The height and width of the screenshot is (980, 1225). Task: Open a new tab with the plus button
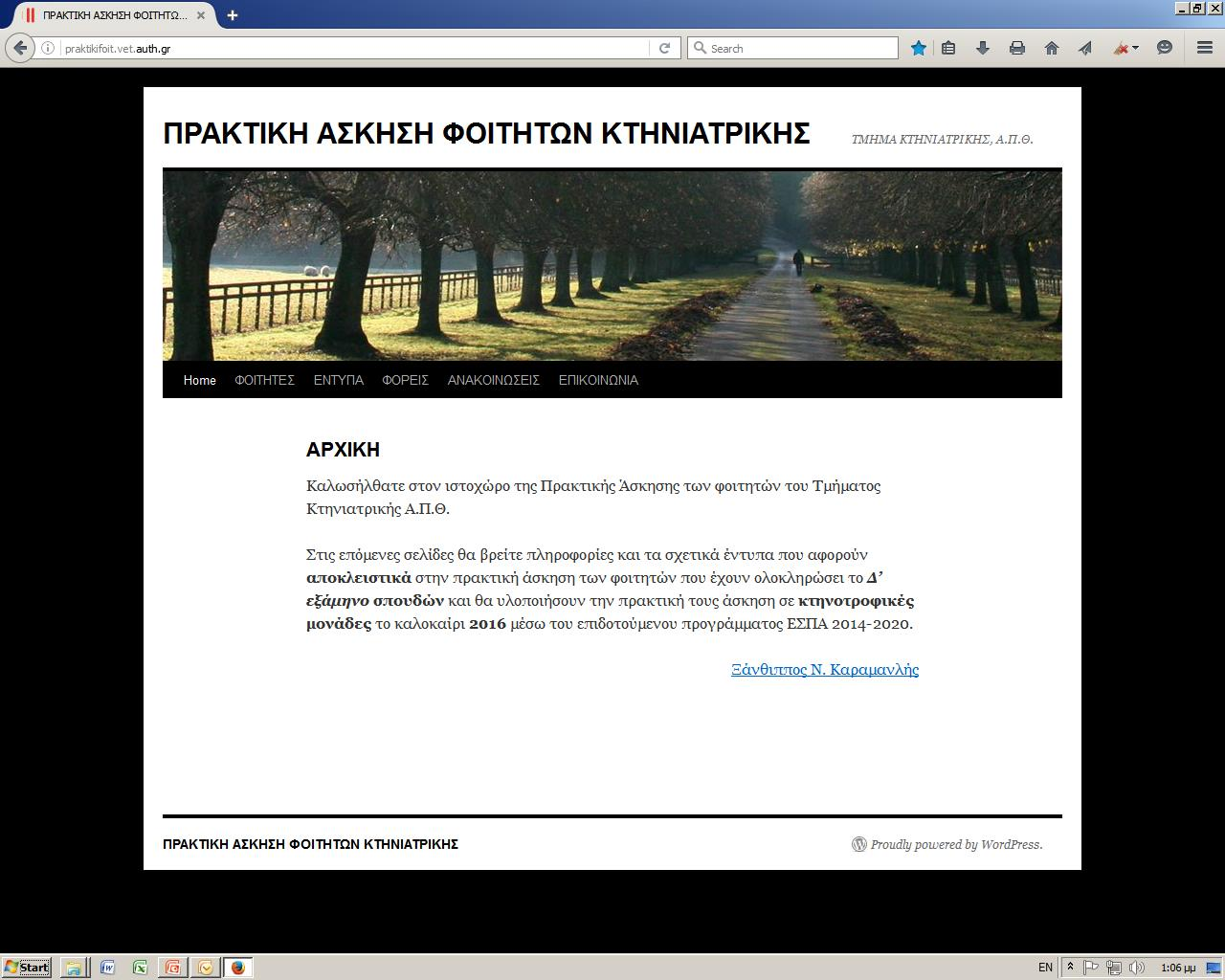233,15
